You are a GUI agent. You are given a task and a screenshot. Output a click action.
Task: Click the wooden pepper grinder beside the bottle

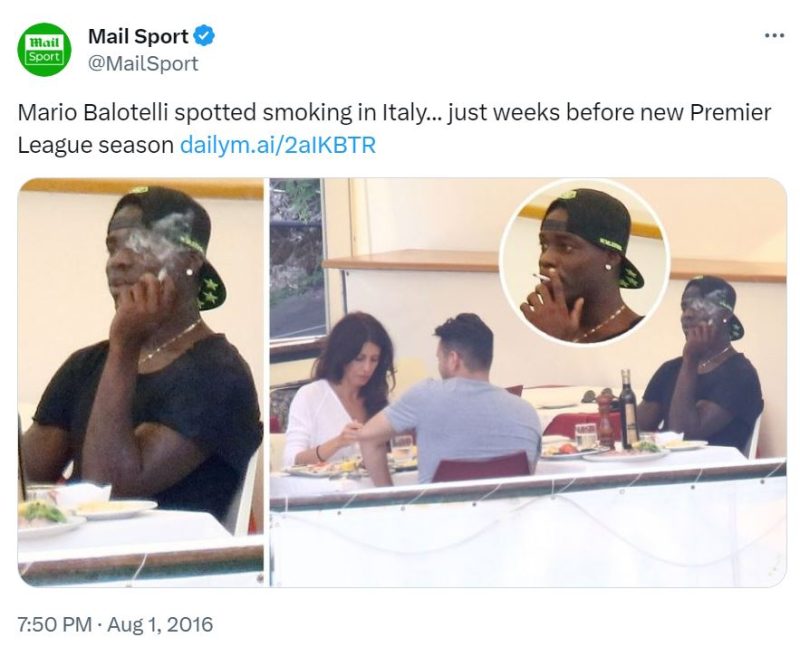click(x=606, y=420)
